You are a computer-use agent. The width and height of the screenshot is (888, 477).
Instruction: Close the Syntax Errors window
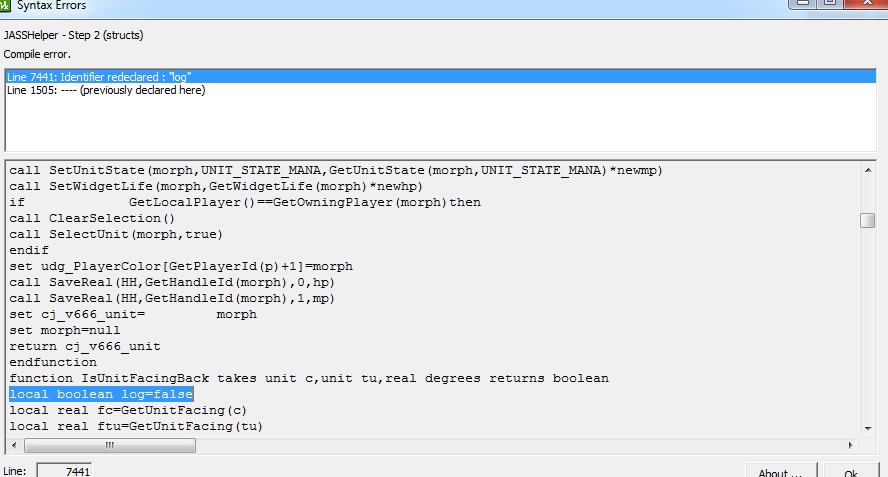[865, 3]
